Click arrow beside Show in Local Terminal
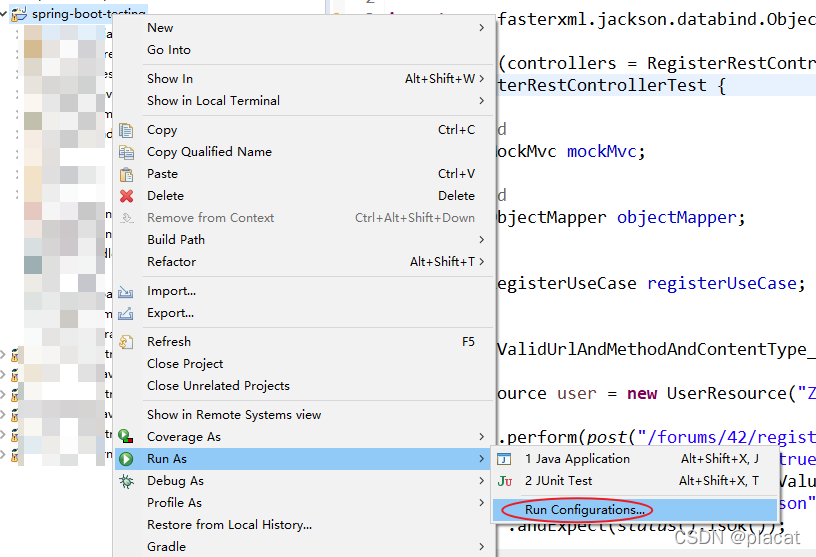816x557 pixels. (482, 100)
